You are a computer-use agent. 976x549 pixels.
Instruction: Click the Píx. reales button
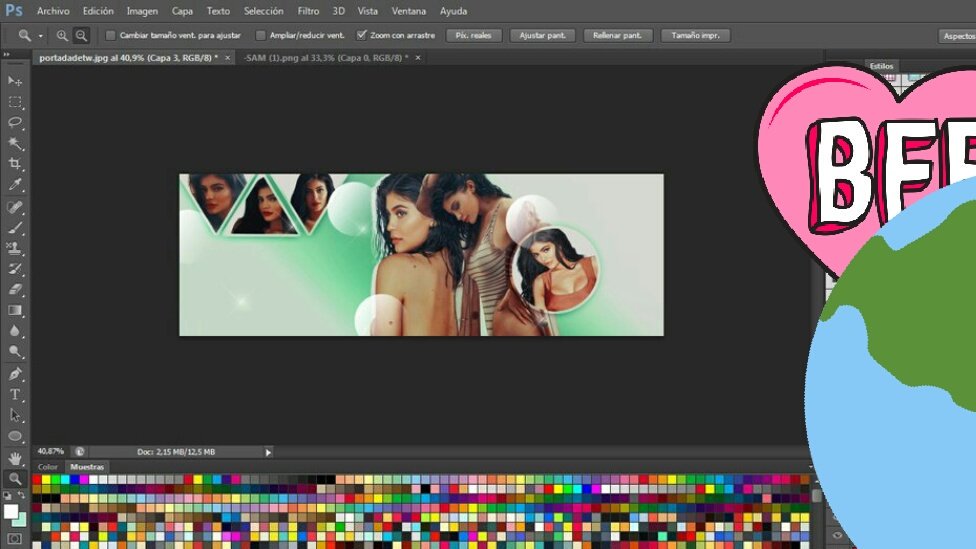click(x=474, y=35)
